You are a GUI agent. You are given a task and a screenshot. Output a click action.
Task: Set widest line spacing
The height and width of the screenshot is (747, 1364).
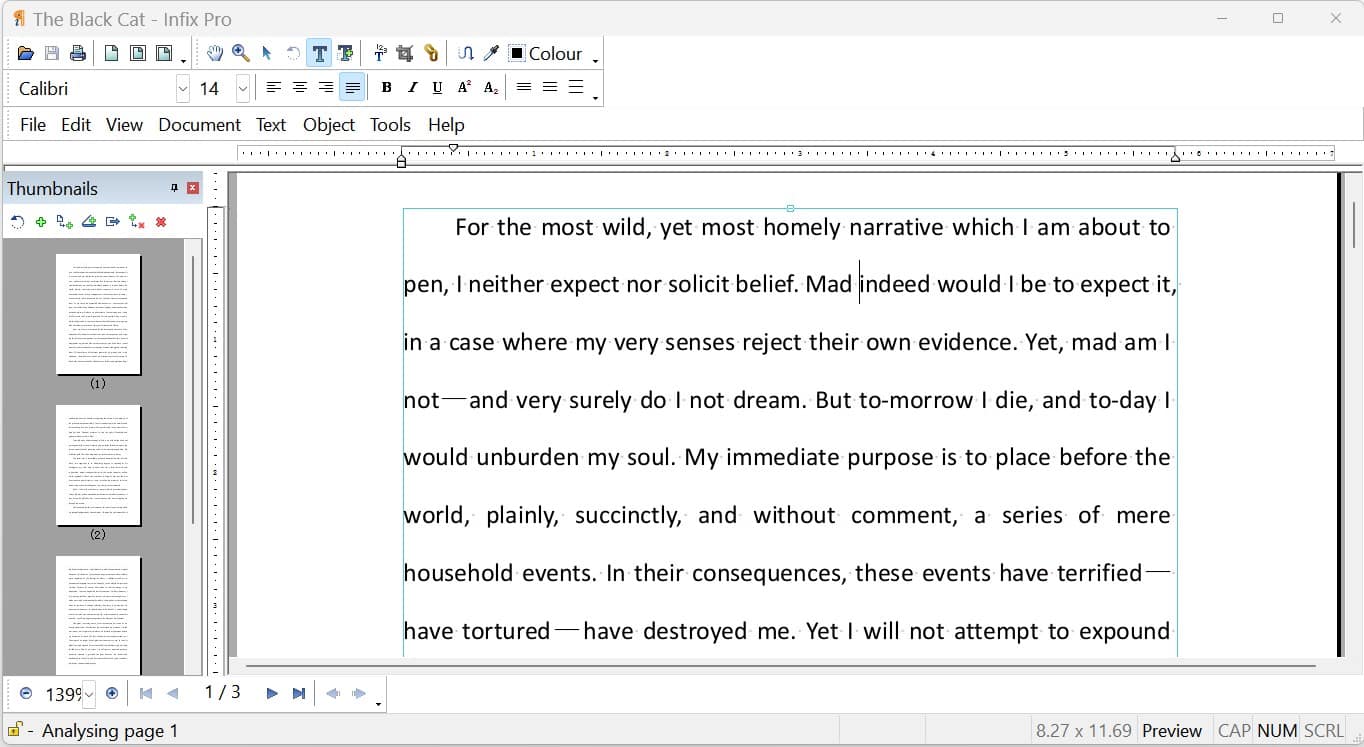pyautogui.click(x=576, y=88)
